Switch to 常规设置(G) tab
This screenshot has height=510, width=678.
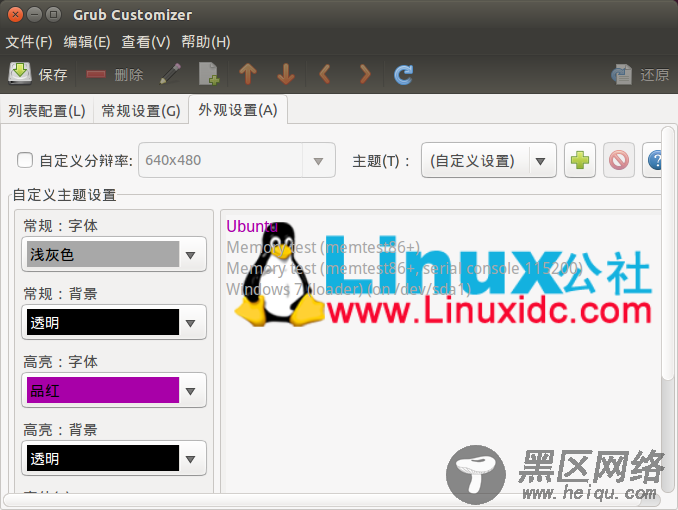point(141,111)
